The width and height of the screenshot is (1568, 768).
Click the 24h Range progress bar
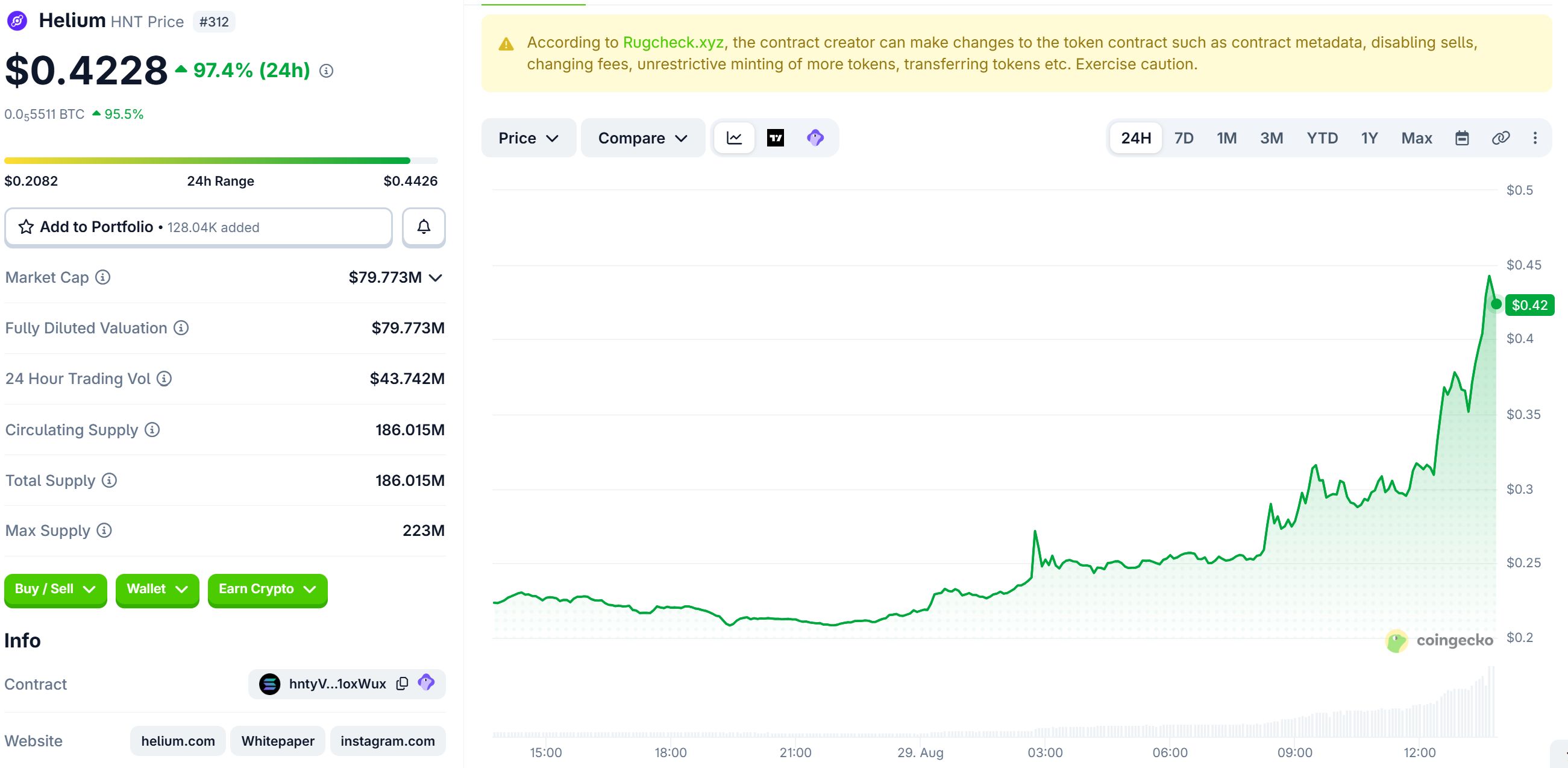coord(221,161)
